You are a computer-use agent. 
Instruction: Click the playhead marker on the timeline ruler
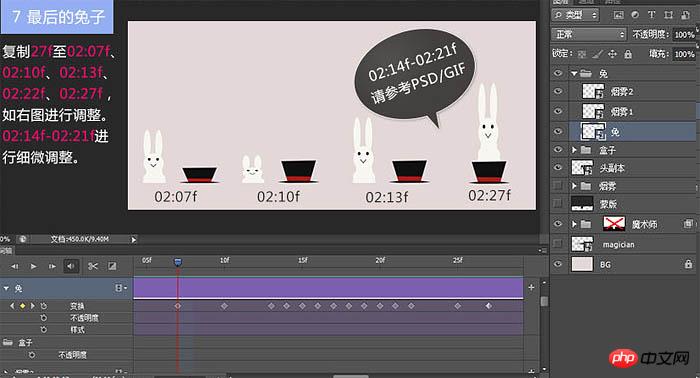click(x=178, y=262)
